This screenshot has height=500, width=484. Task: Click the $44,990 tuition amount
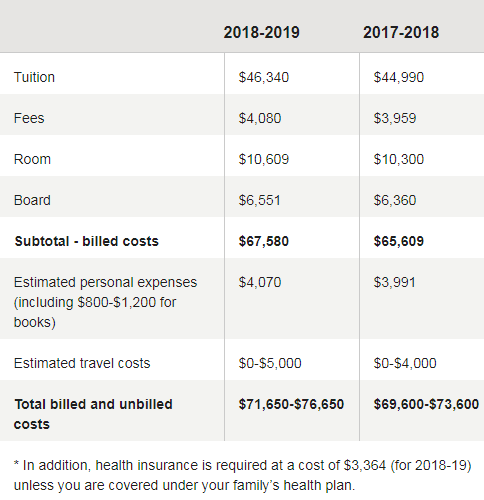point(399,77)
